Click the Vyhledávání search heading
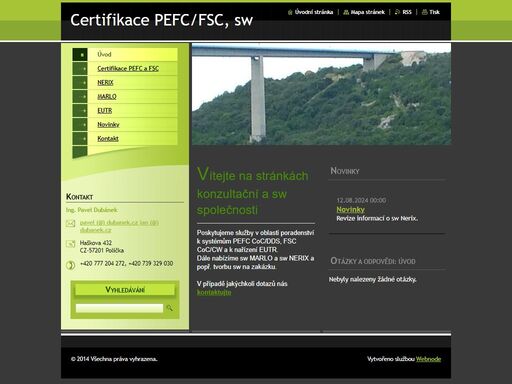Image resolution: width=512 pixels, height=384 pixels. [x=125, y=290]
